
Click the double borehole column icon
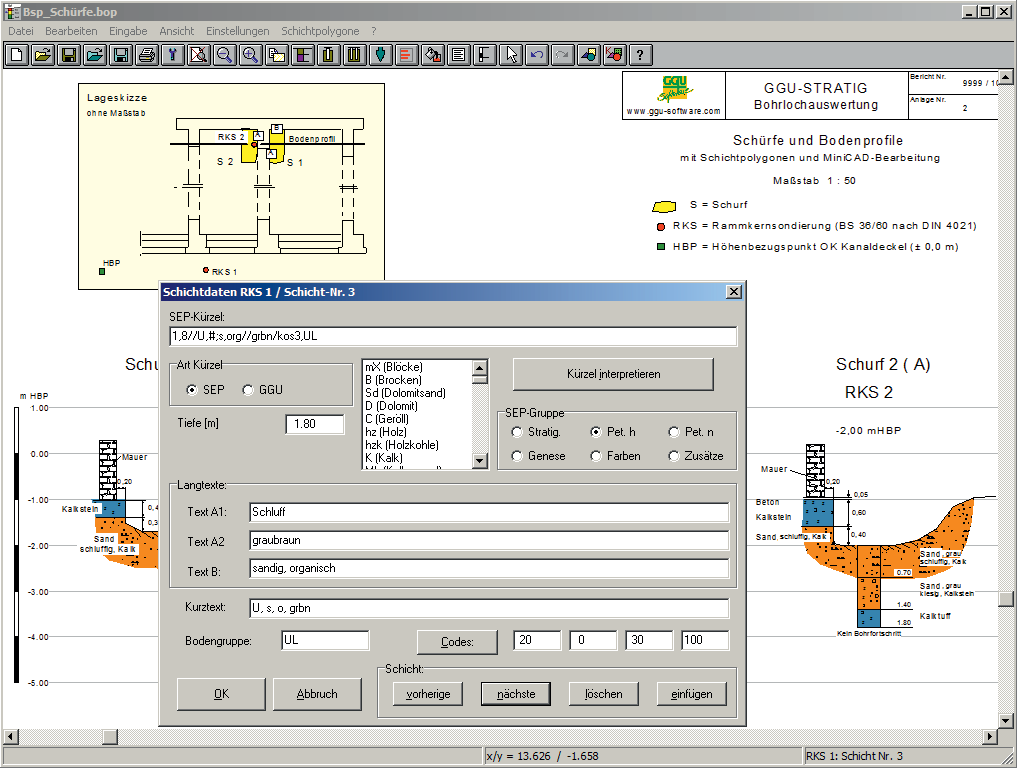354,55
